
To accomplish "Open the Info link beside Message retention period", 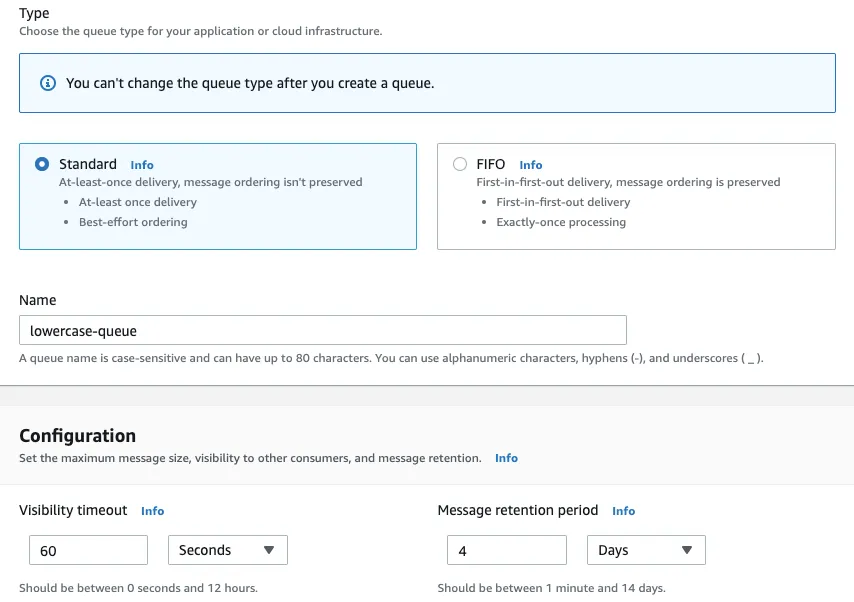I will [623, 511].
